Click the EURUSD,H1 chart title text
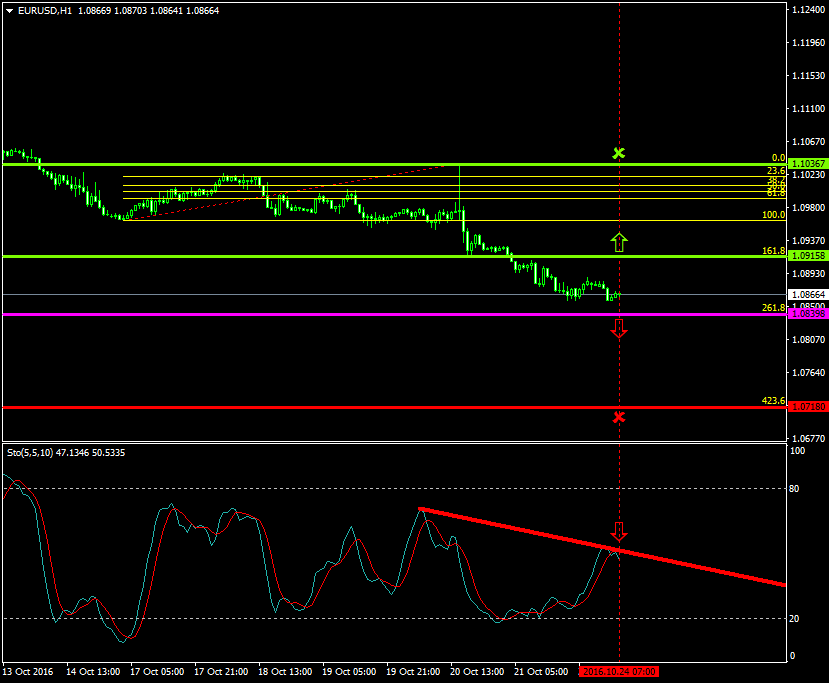 (36, 10)
